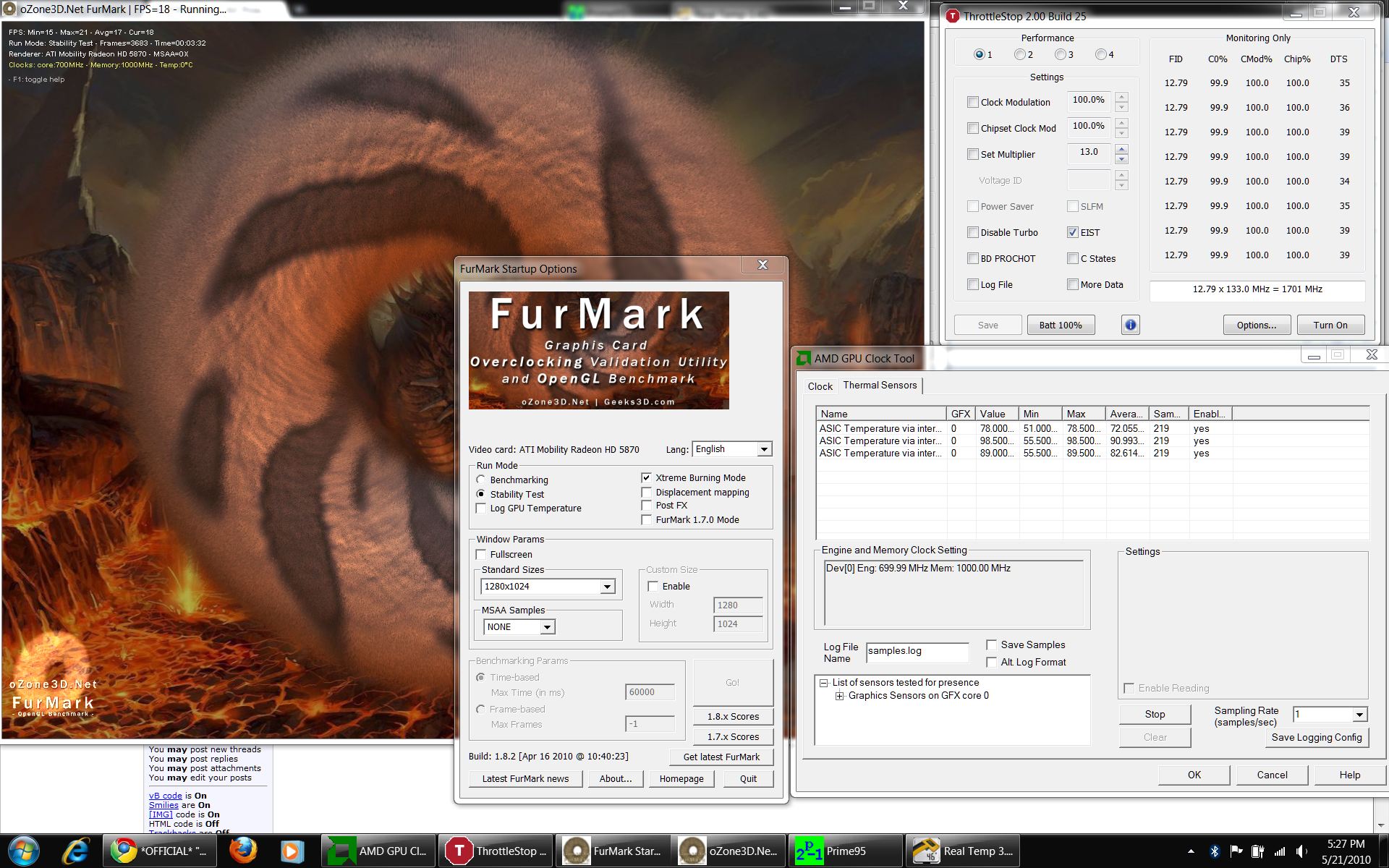The height and width of the screenshot is (868, 1389).
Task: Enable the Clock Modulation checkbox
Action: [973, 102]
